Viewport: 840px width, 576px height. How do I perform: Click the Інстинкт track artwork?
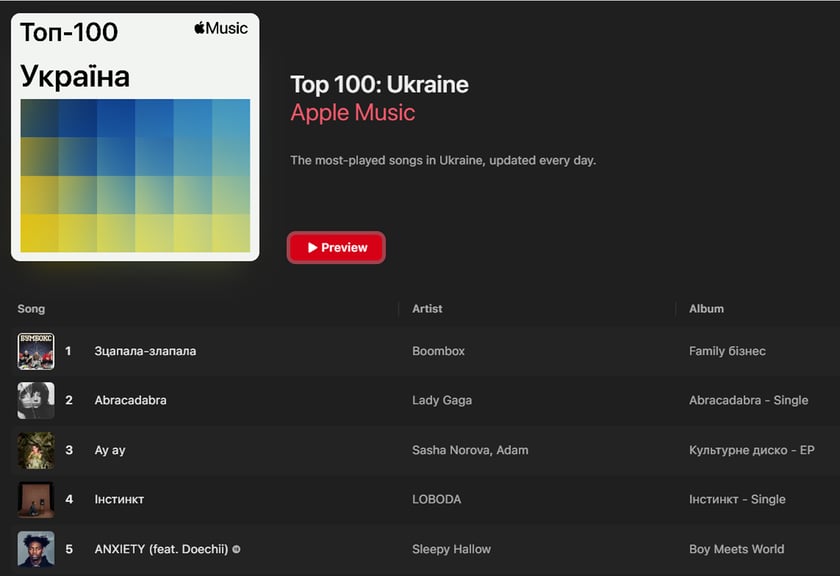coord(36,499)
